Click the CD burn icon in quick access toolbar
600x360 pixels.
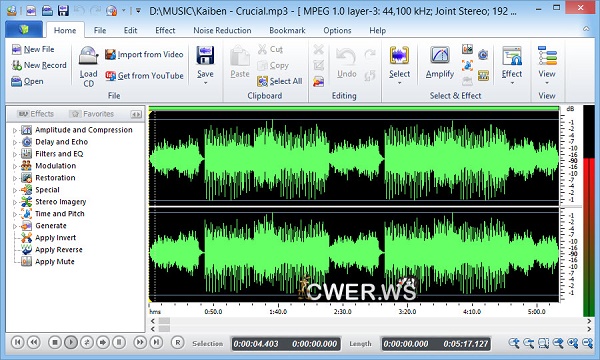(x=111, y=10)
